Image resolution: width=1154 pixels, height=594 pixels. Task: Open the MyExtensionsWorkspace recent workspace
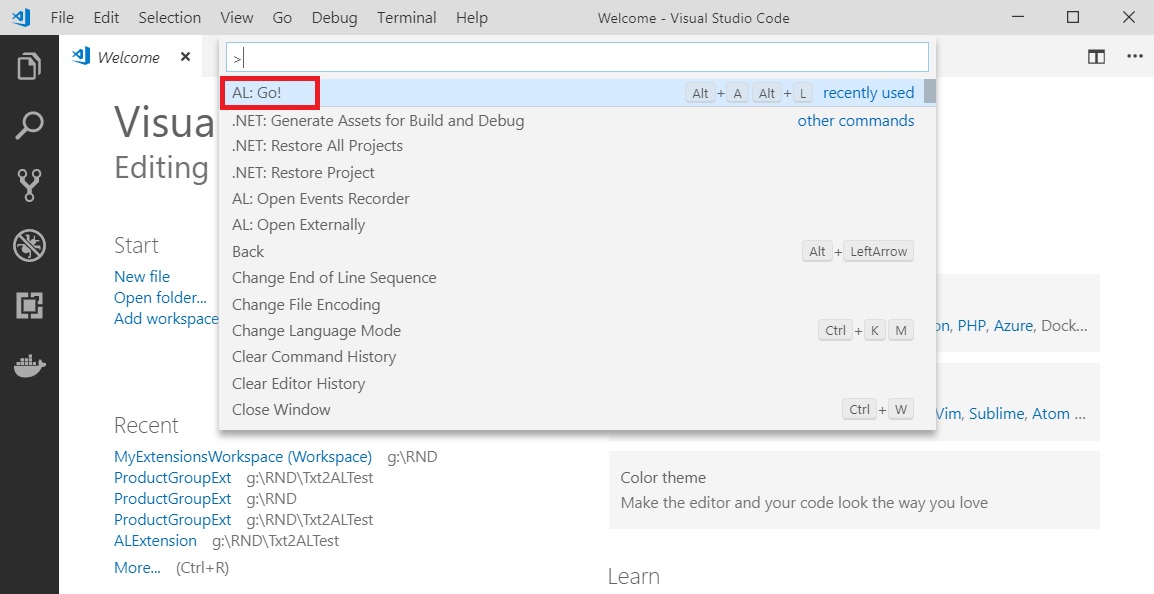point(242,457)
